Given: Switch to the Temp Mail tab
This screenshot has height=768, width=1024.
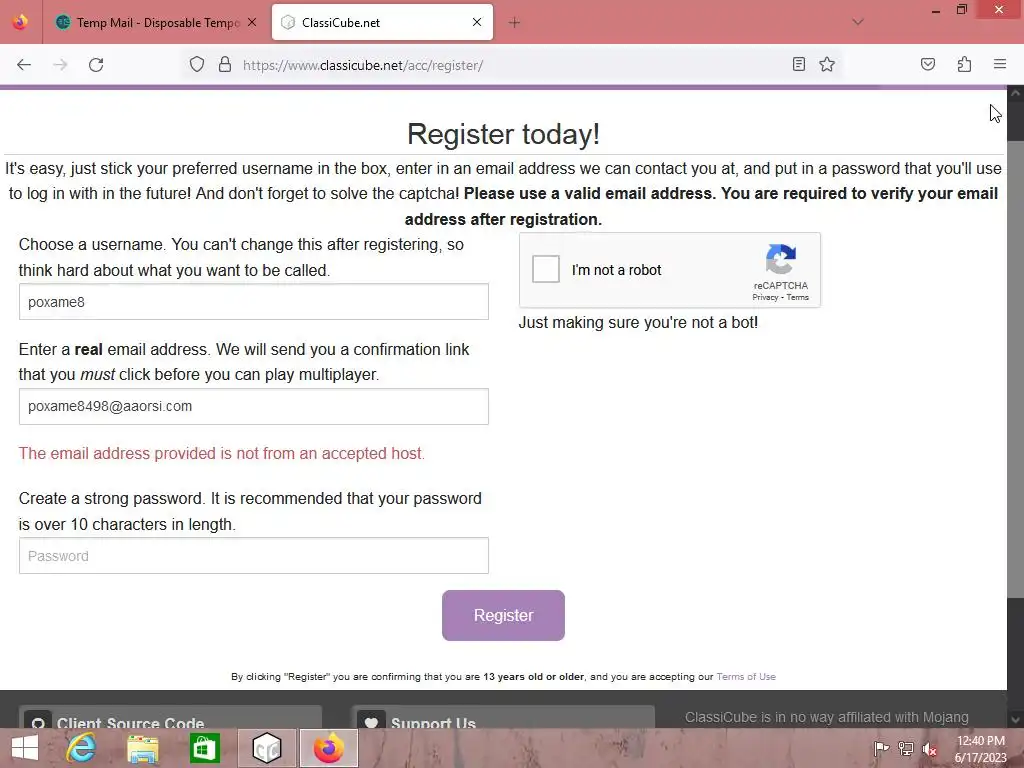Looking at the screenshot, I should 155,22.
